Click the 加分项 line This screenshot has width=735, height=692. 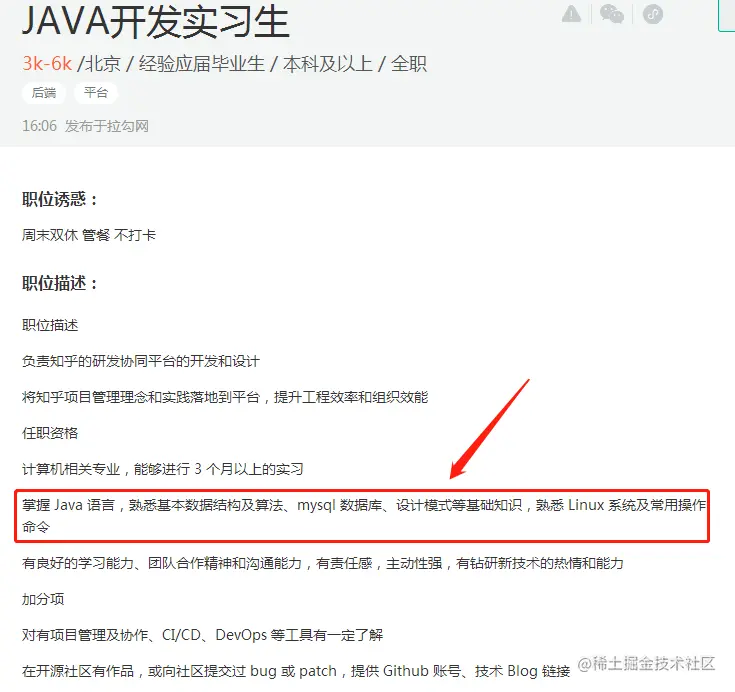[43, 599]
